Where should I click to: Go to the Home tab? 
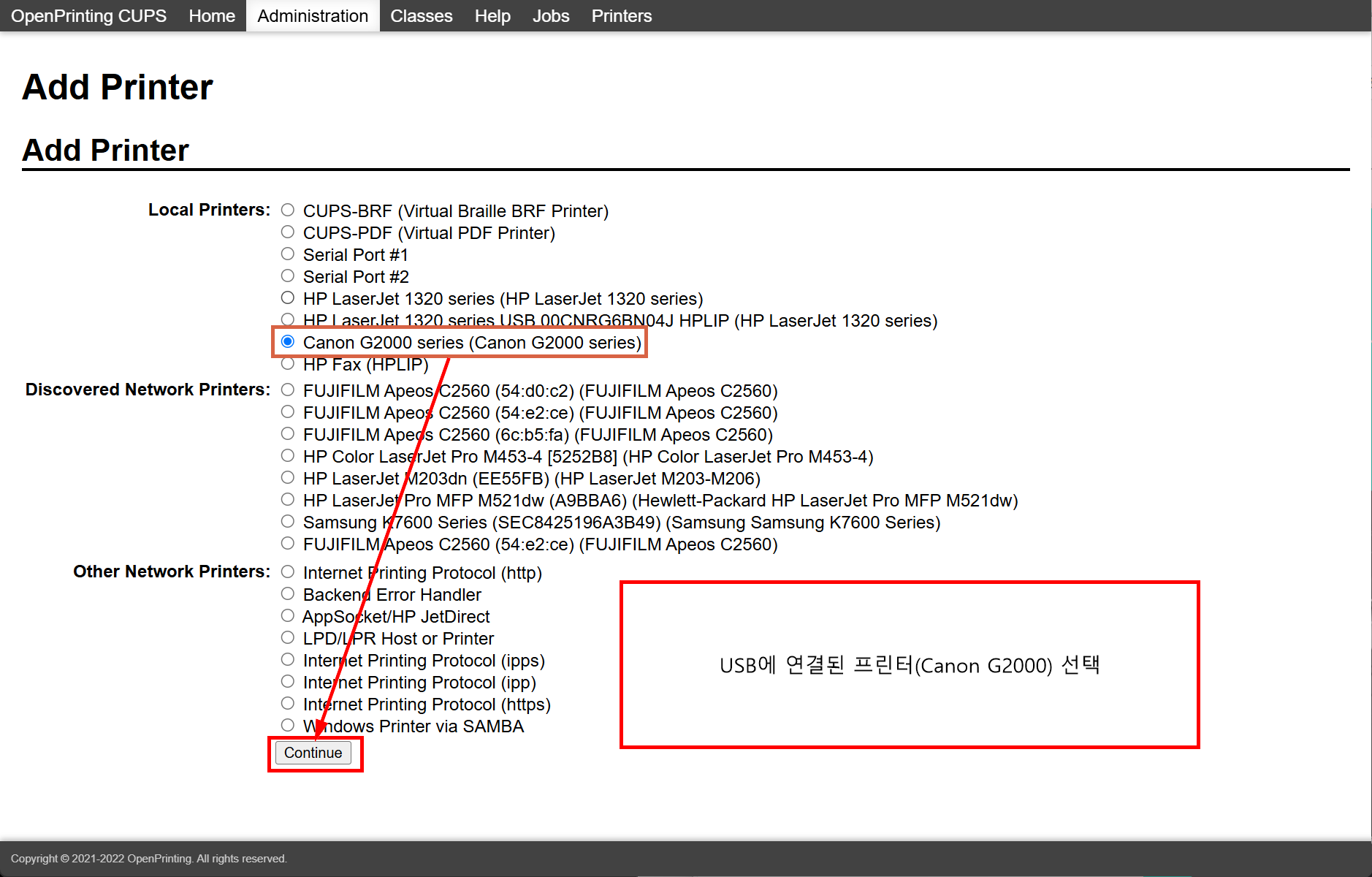(212, 16)
